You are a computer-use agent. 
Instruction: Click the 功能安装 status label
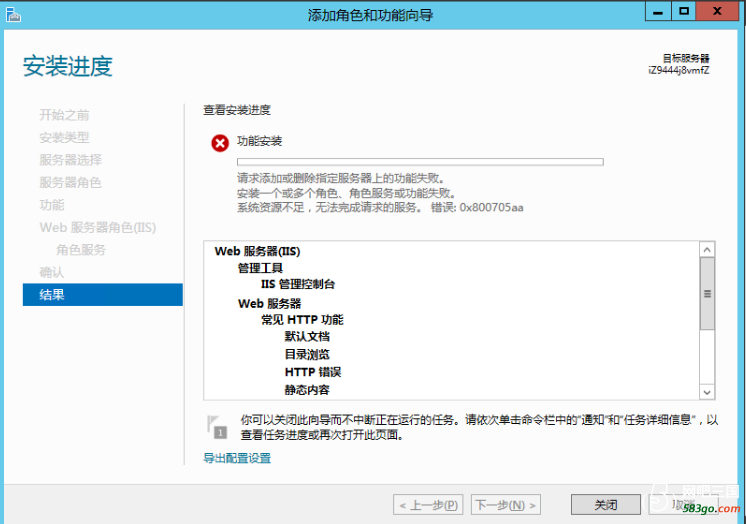[x=259, y=141]
